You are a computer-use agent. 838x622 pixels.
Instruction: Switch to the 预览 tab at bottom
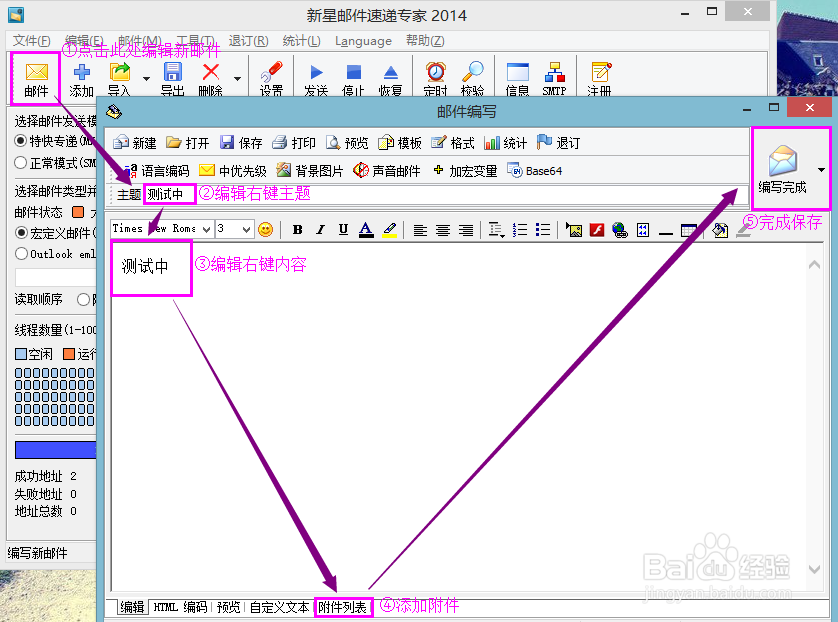point(229,607)
